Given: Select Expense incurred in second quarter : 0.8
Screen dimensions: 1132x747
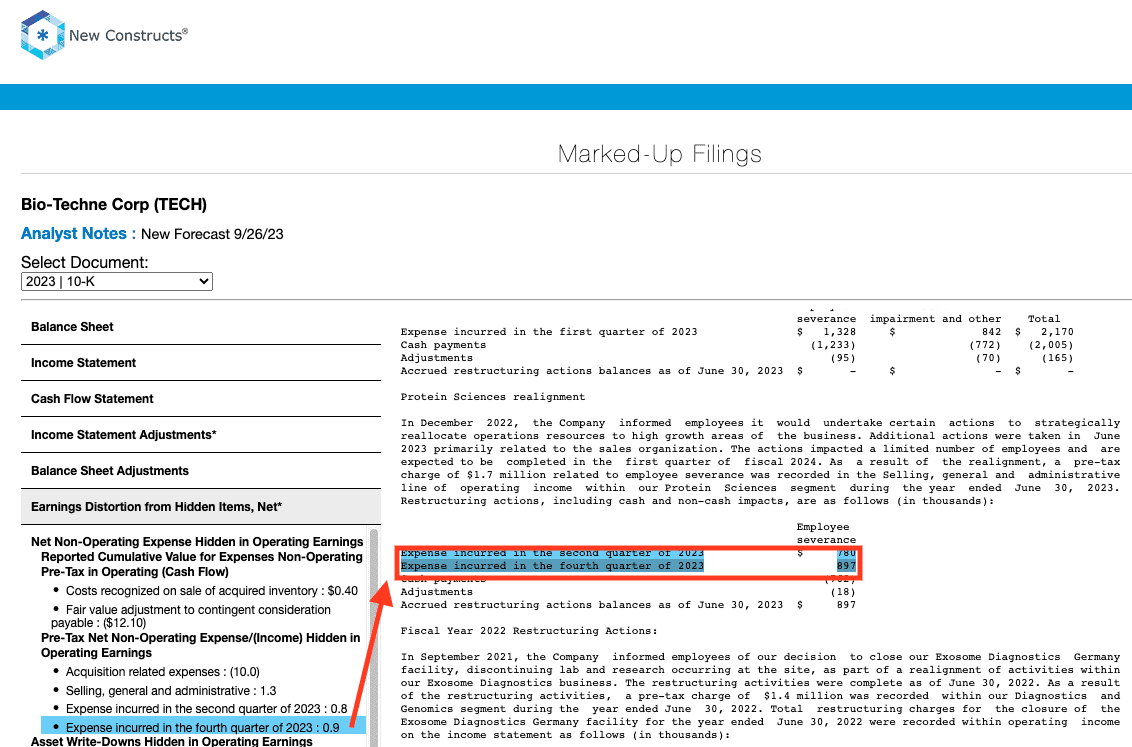Looking at the screenshot, I should pyautogui.click(x=206, y=709).
